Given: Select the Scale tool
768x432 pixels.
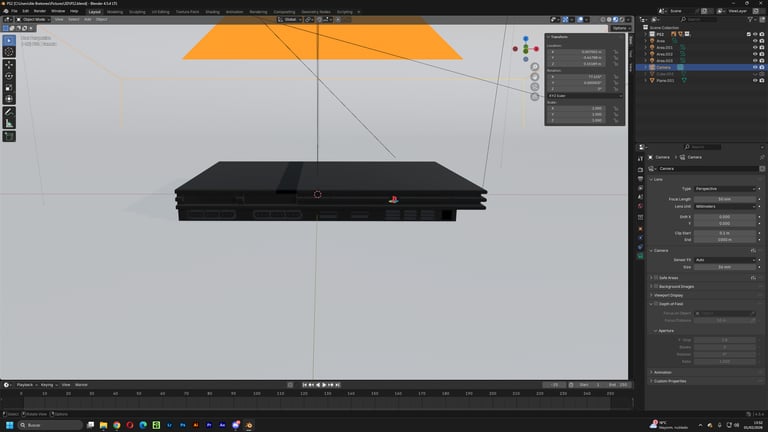Looking at the screenshot, I should pos(9,87).
